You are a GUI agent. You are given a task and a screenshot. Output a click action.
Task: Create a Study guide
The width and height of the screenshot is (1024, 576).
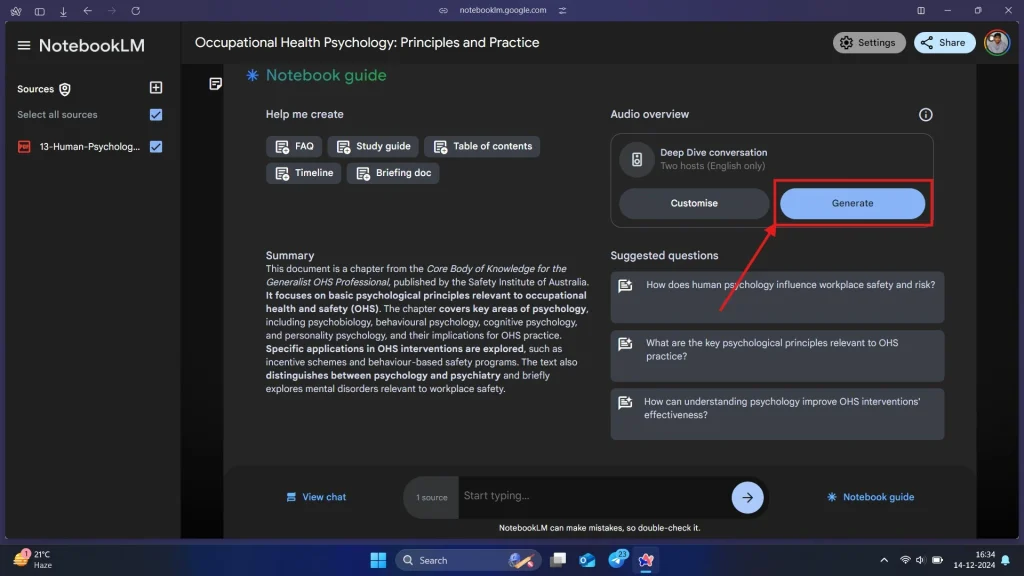[x=373, y=146]
